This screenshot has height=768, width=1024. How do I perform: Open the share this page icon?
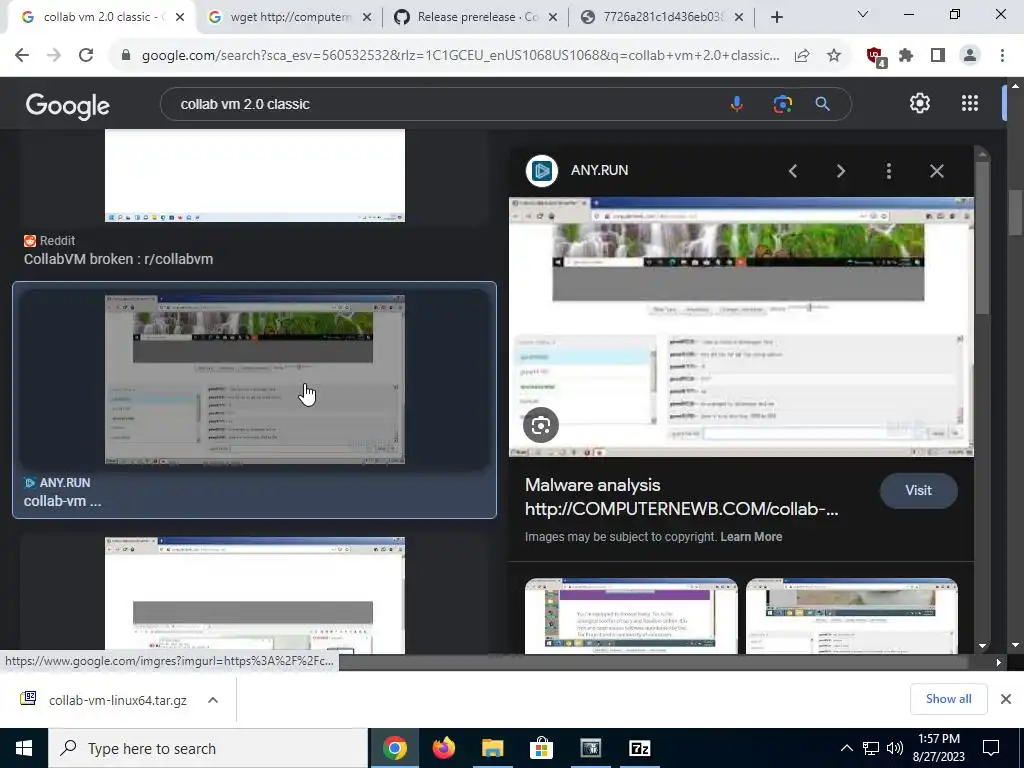pyautogui.click(x=802, y=56)
